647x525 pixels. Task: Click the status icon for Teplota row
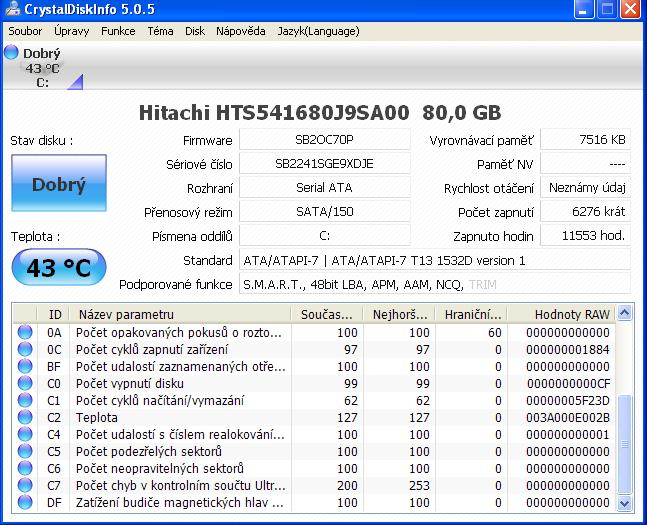(x=25, y=417)
